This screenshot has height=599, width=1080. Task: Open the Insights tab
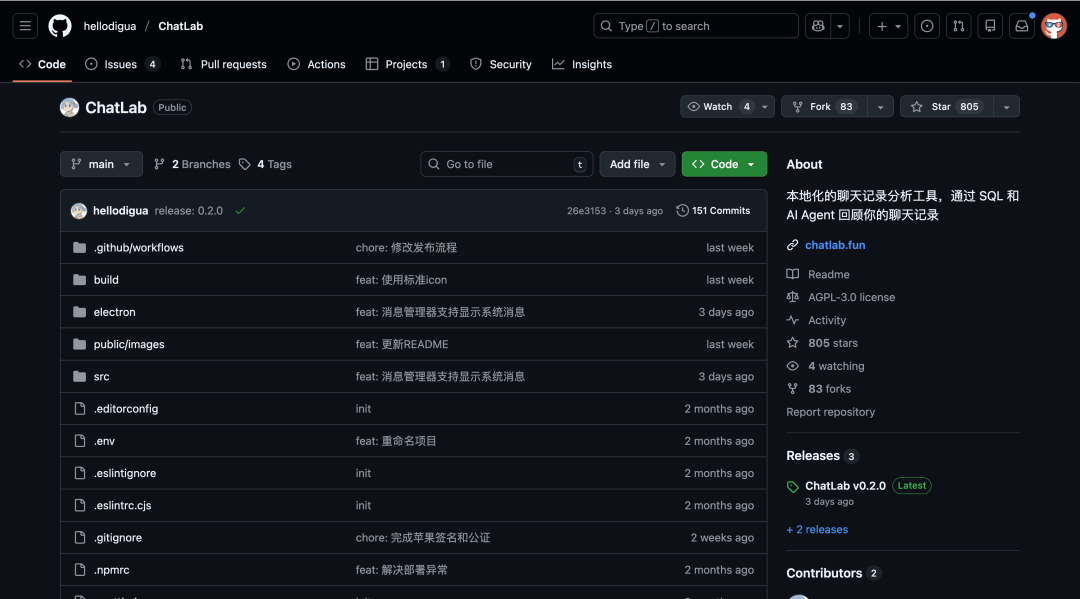(582, 64)
